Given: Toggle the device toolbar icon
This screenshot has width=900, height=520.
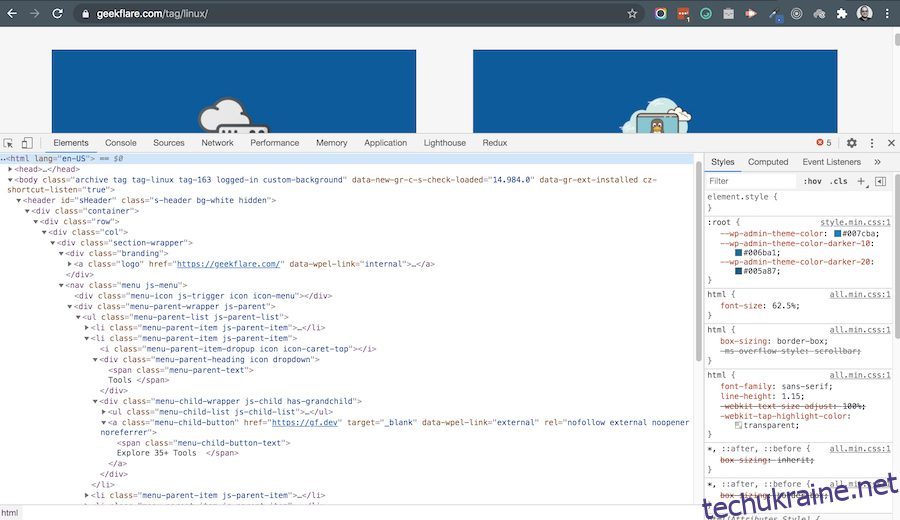Looking at the screenshot, I should point(27,143).
